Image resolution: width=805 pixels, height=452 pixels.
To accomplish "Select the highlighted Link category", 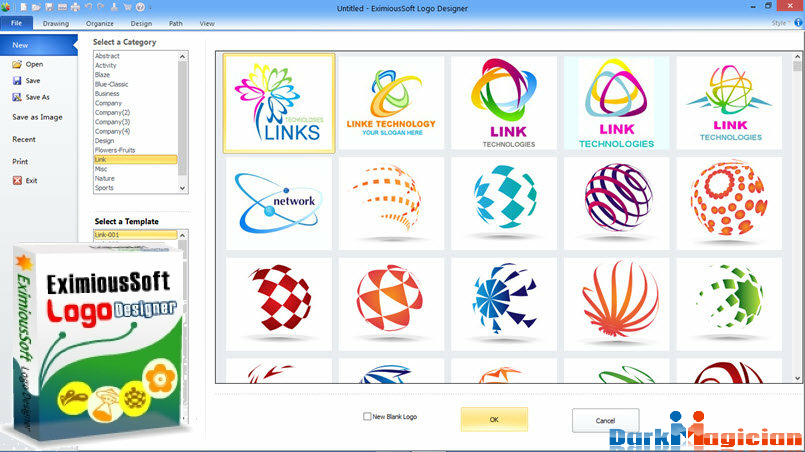I will 136,160.
